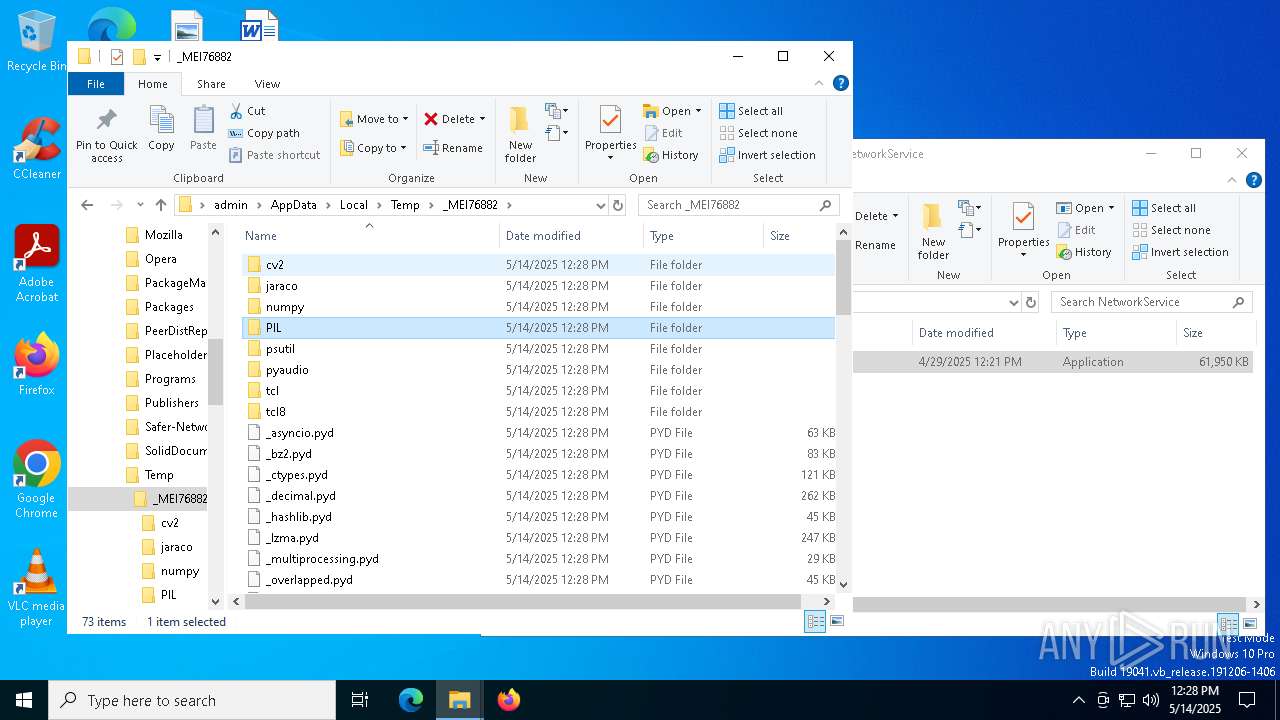The height and width of the screenshot is (720, 1280).
Task: Select the numpy folder in file list
Action: (537, 307)
